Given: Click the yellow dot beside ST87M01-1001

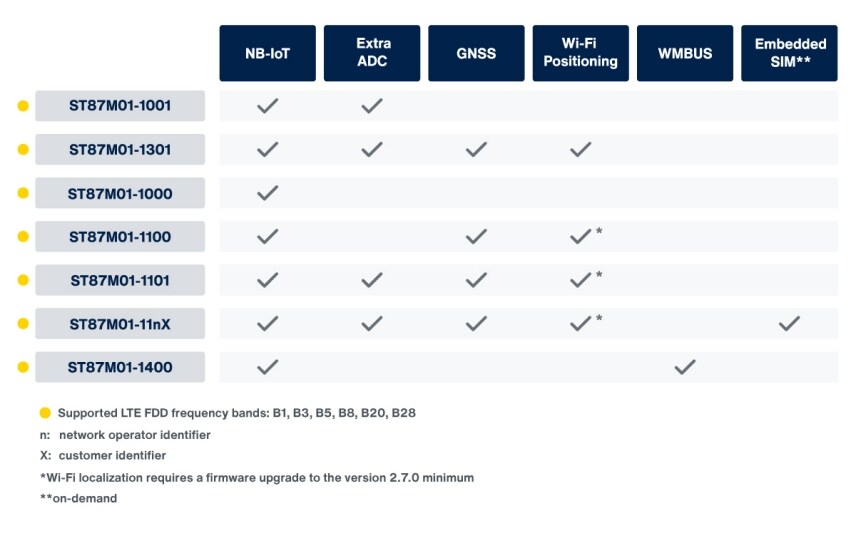Looking at the screenshot, I should coord(23,106).
